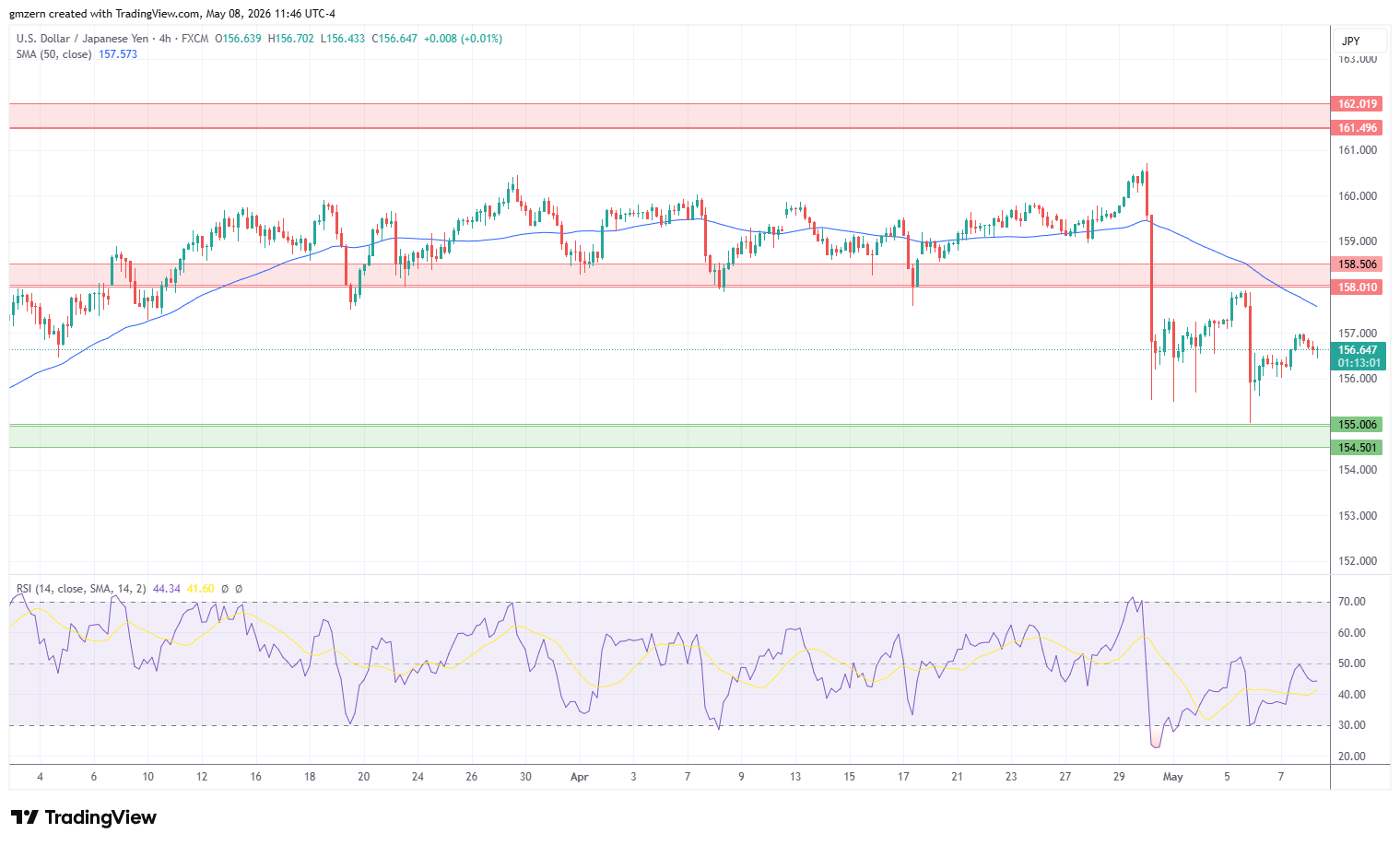The image size is (1400, 845).
Task: Click the change value +0.008 (+0.01%)
Action: [x=464, y=39]
